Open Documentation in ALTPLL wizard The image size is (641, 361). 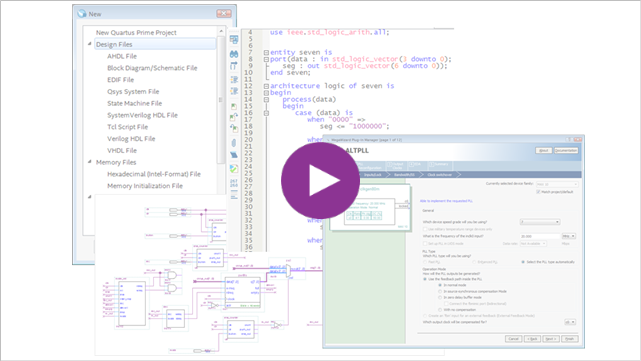pyautogui.click(x=566, y=150)
